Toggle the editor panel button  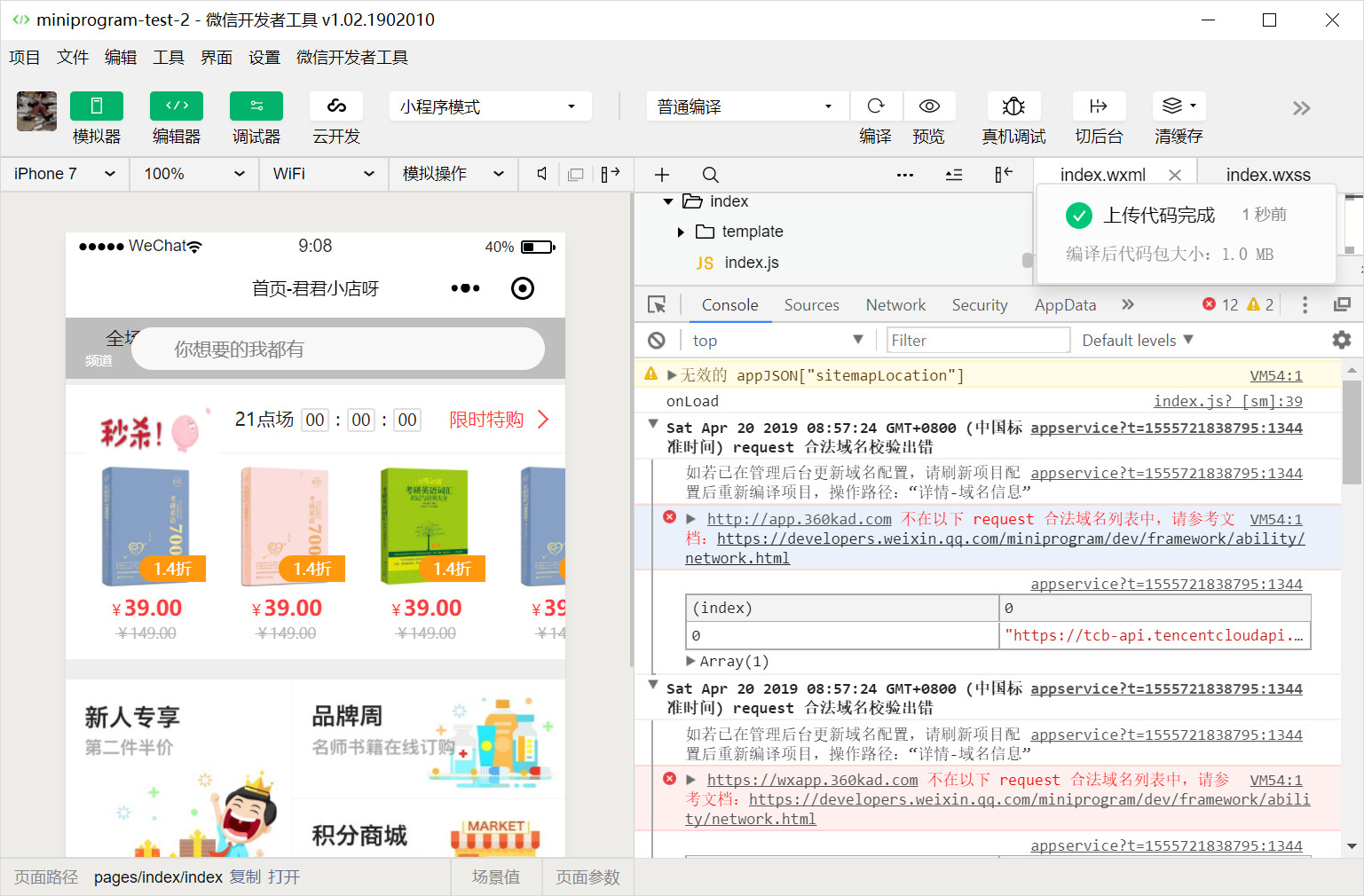(177, 106)
